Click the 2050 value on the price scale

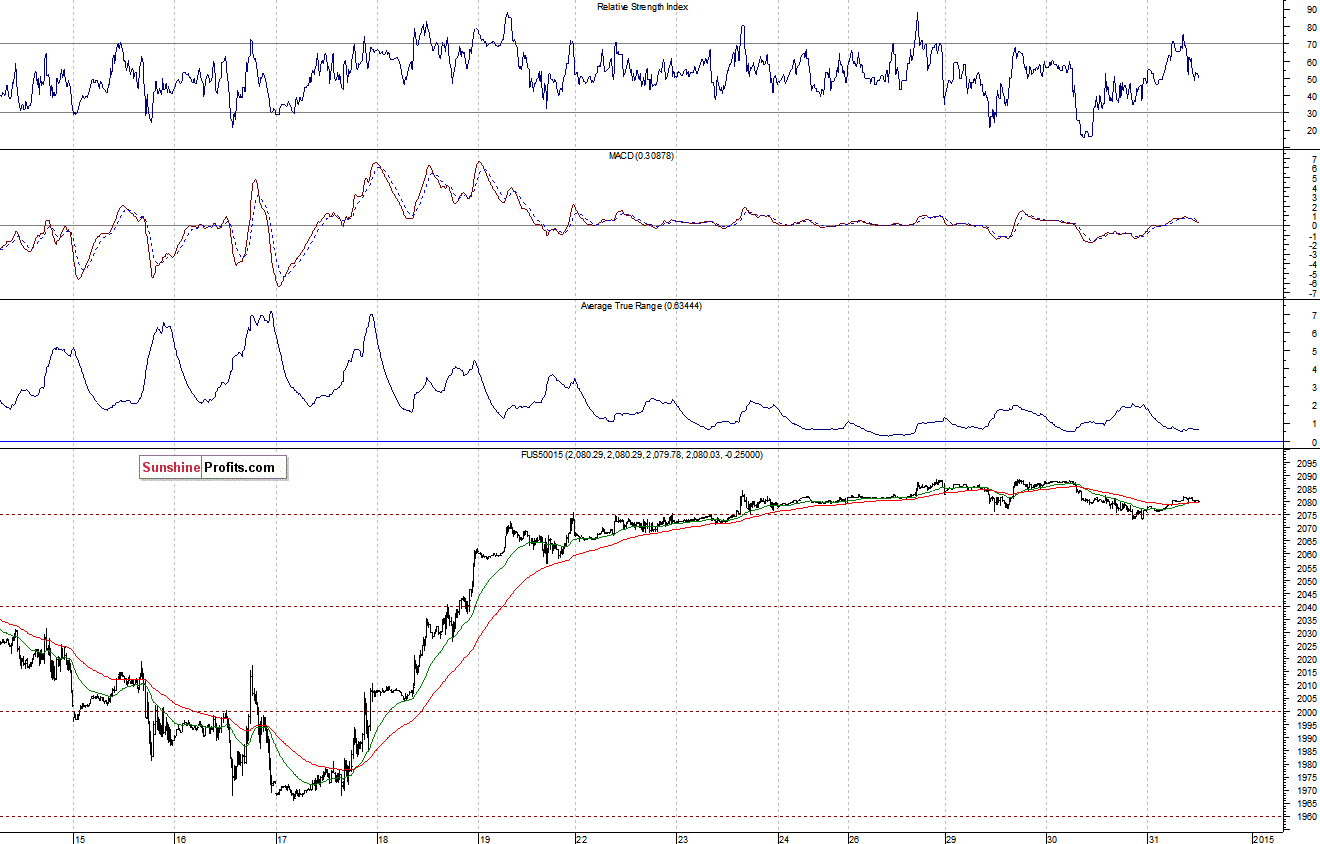1305,581
